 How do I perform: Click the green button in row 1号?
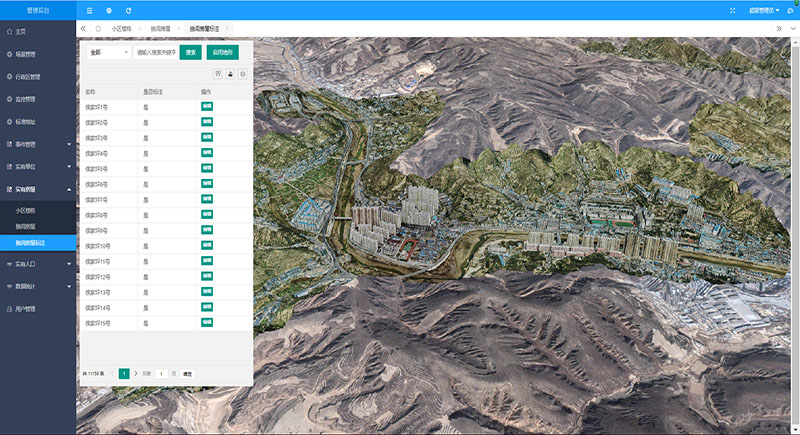click(207, 107)
